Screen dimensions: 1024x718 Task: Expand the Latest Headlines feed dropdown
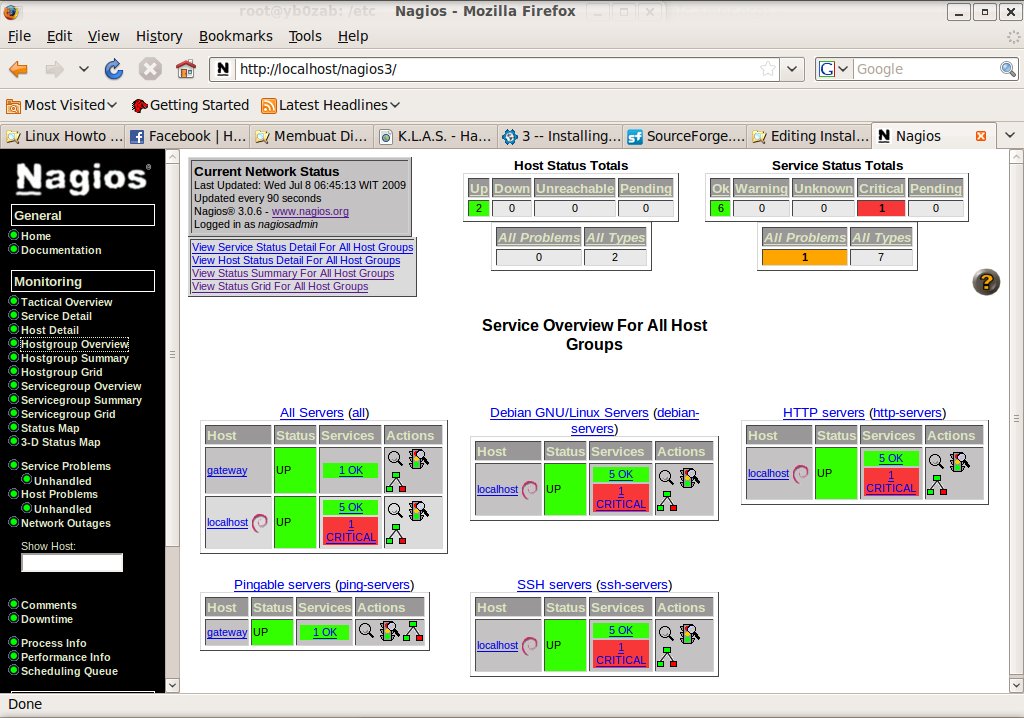(330, 105)
